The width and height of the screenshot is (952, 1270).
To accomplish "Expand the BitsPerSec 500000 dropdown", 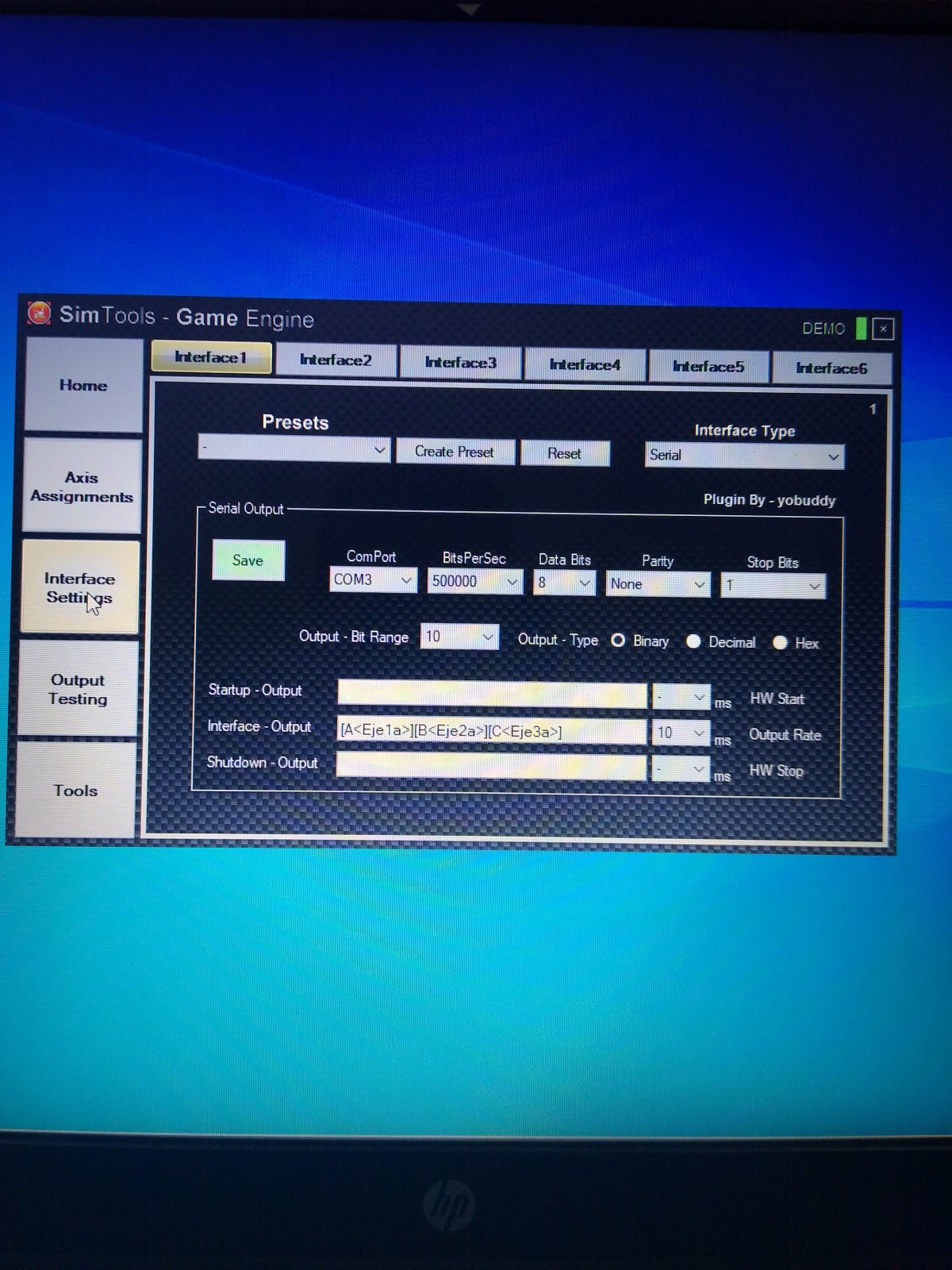I will 474,582.
